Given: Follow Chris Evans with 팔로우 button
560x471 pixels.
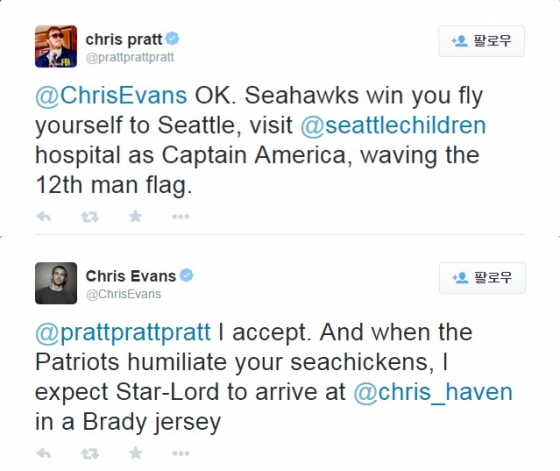Looking at the screenshot, I should [x=482, y=278].
